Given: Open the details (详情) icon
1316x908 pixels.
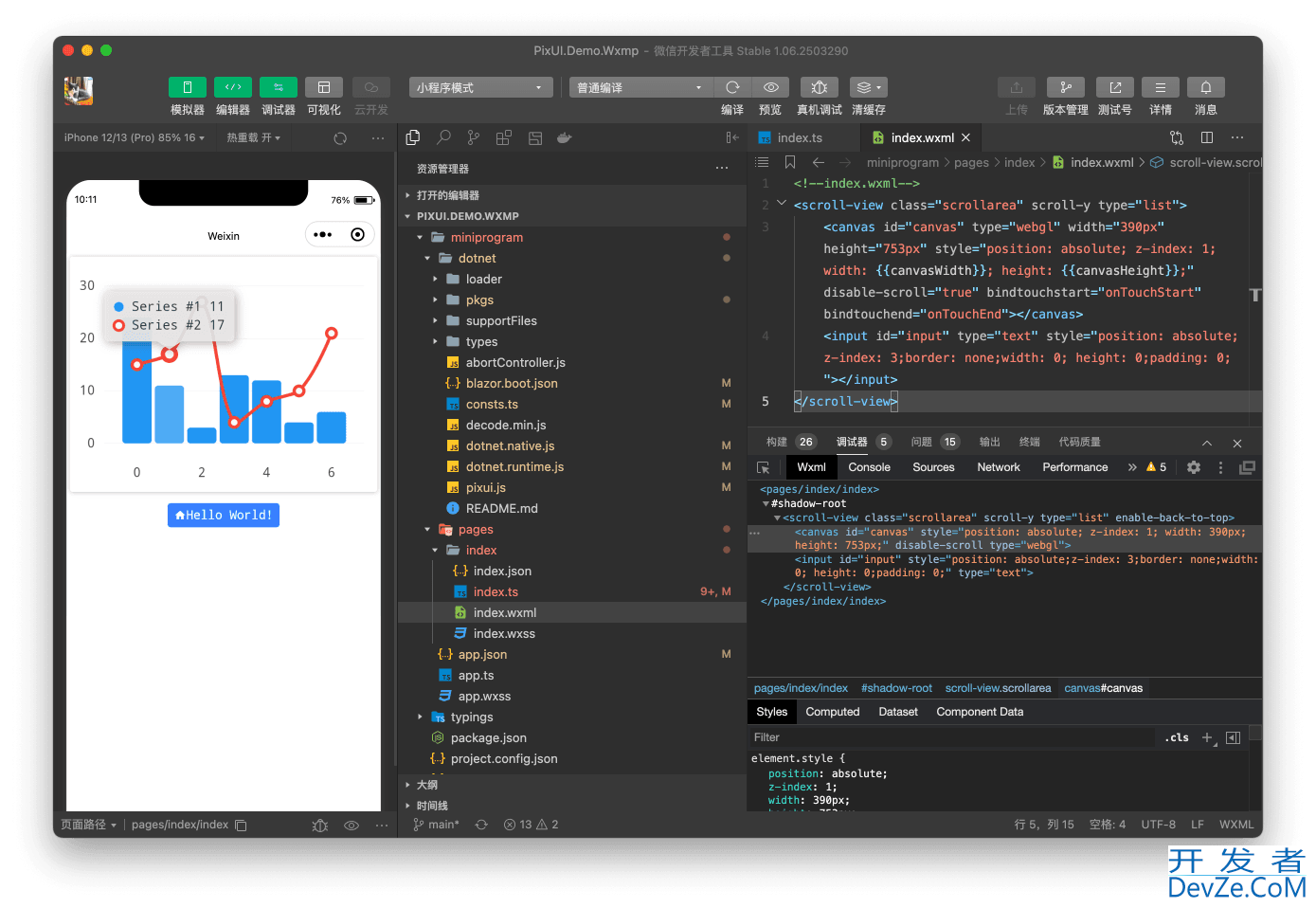Looking at the screenshot, I should tap(1161, 87).
